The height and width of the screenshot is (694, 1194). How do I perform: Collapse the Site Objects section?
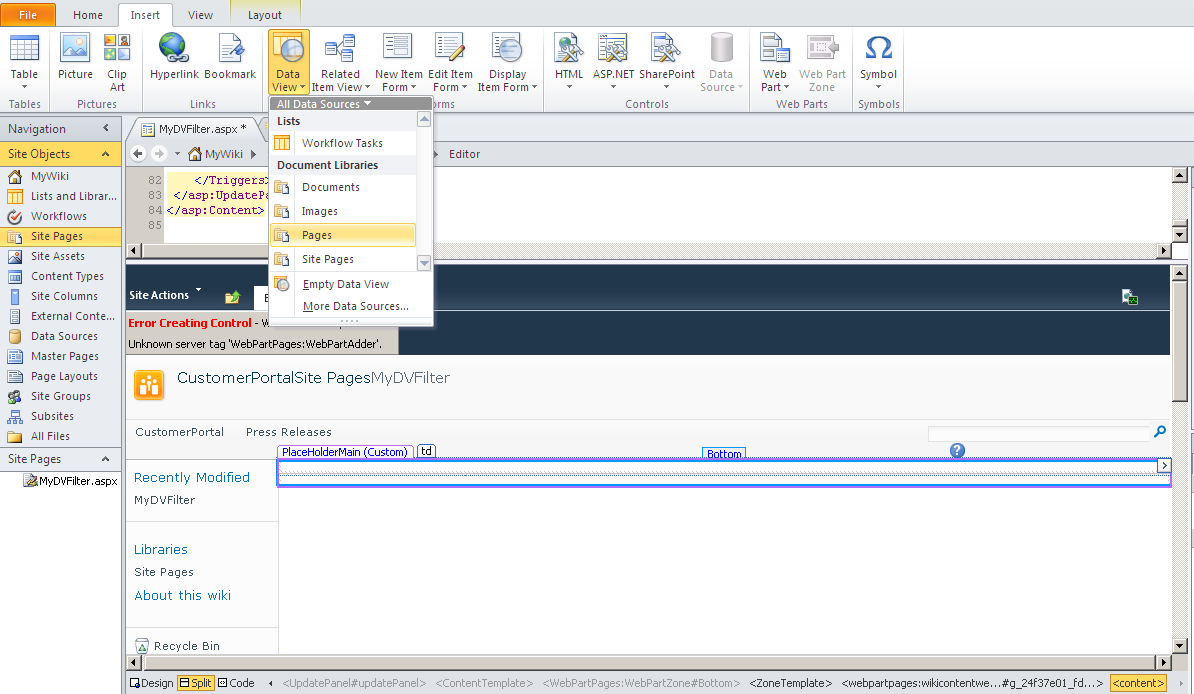(105, 154)
